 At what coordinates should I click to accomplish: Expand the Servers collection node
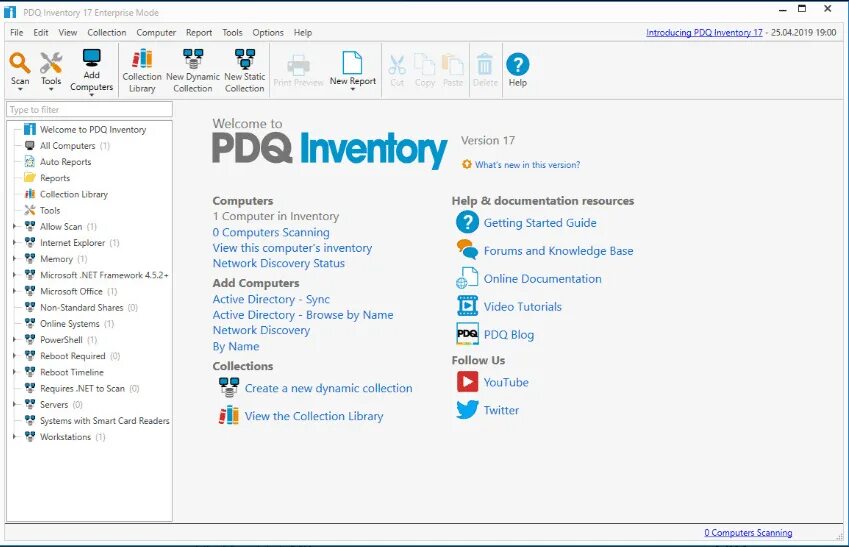14,405
